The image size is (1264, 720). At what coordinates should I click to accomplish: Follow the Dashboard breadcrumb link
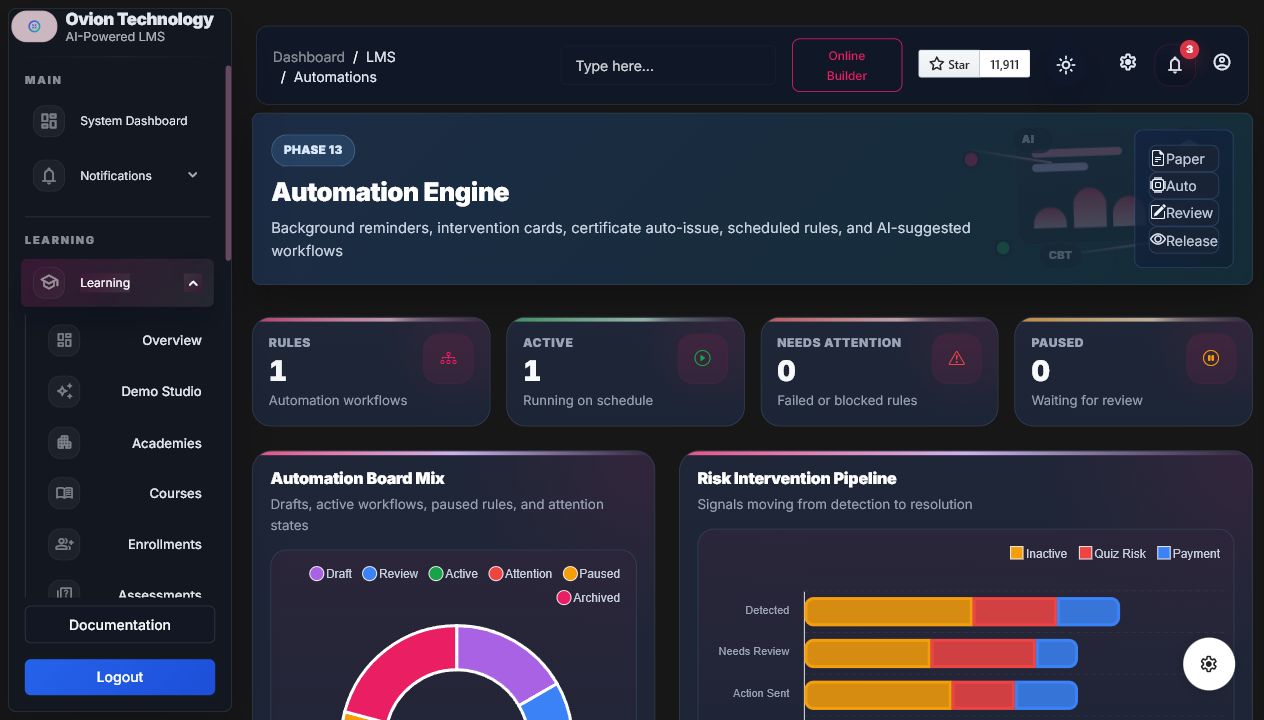[x=309, y=57]
